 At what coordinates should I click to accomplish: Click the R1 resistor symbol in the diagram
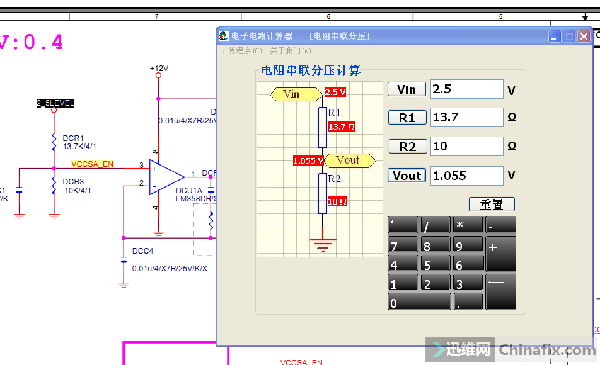pos(323,127)
